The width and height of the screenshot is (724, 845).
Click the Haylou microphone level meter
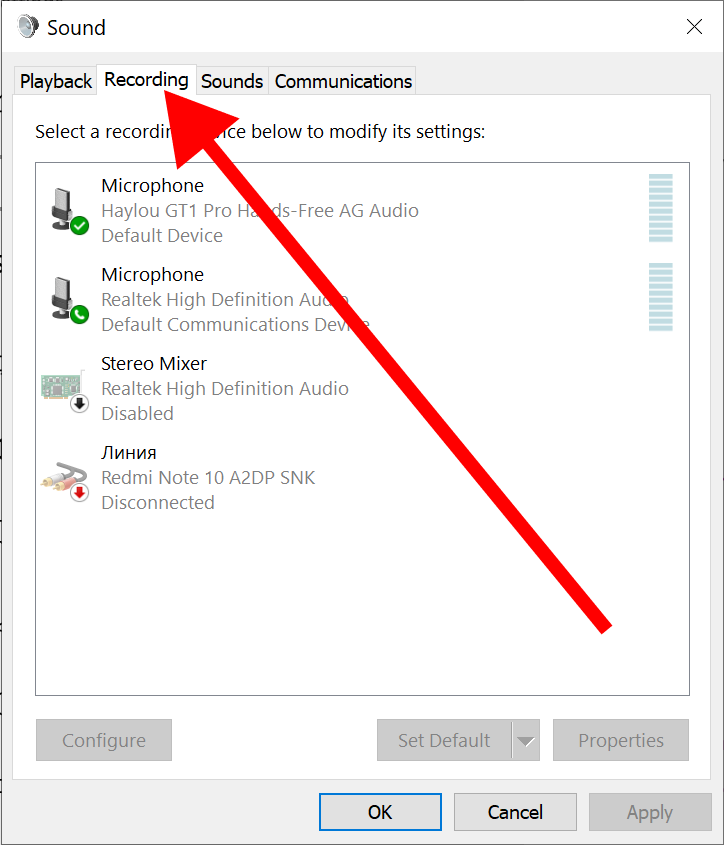660,208
